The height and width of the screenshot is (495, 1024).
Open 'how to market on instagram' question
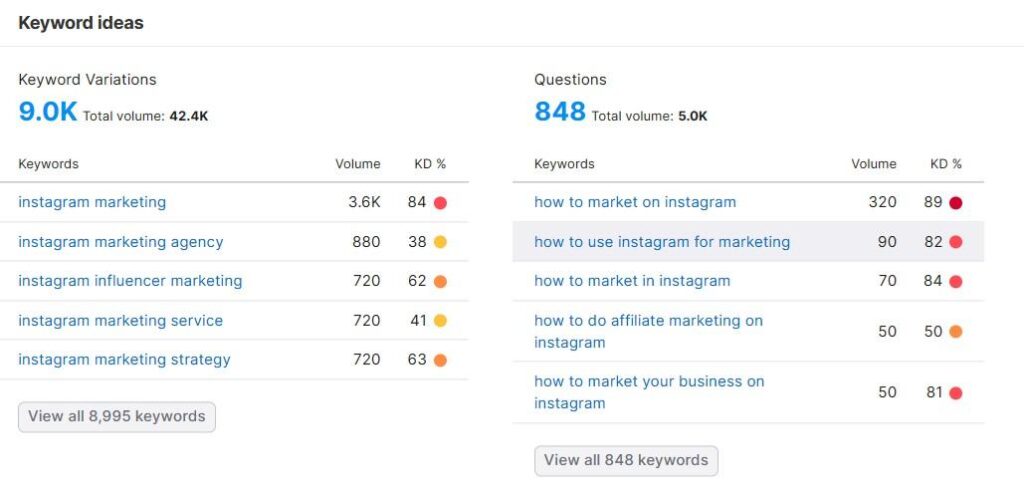635,202
